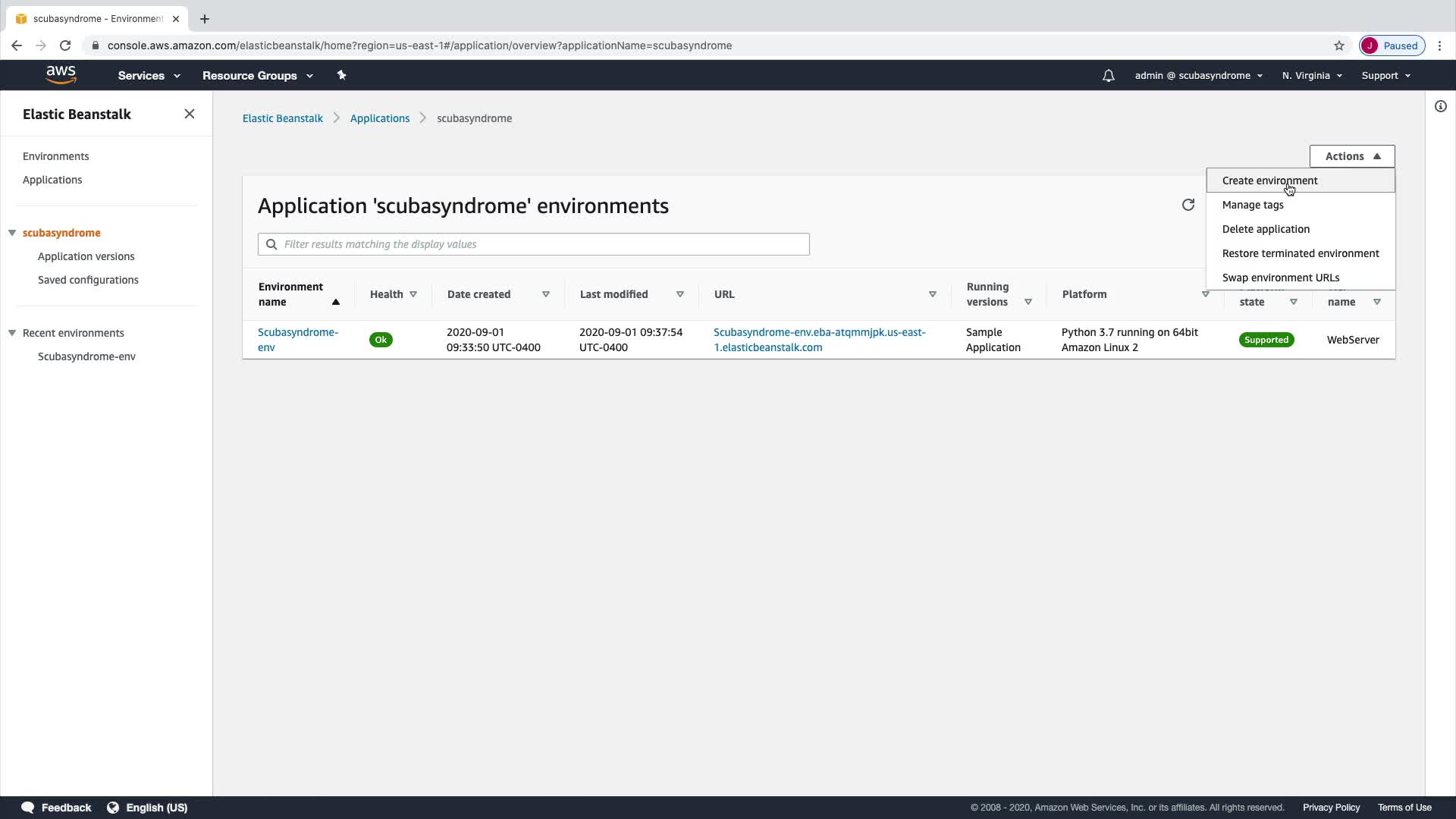
Task: Click the filter results search field
Action: (542, 244)
